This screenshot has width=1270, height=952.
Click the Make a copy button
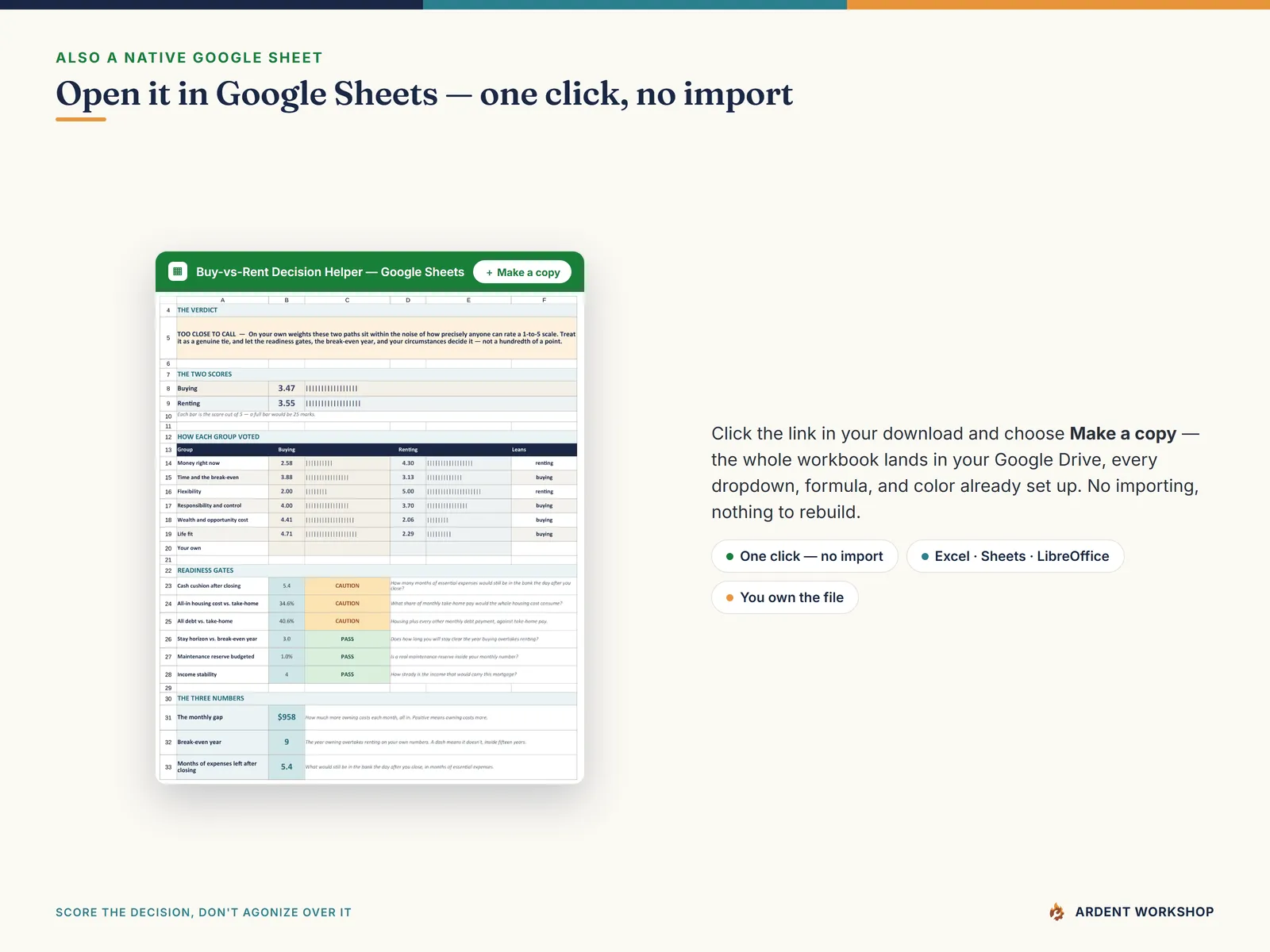(x=522, y=272)
